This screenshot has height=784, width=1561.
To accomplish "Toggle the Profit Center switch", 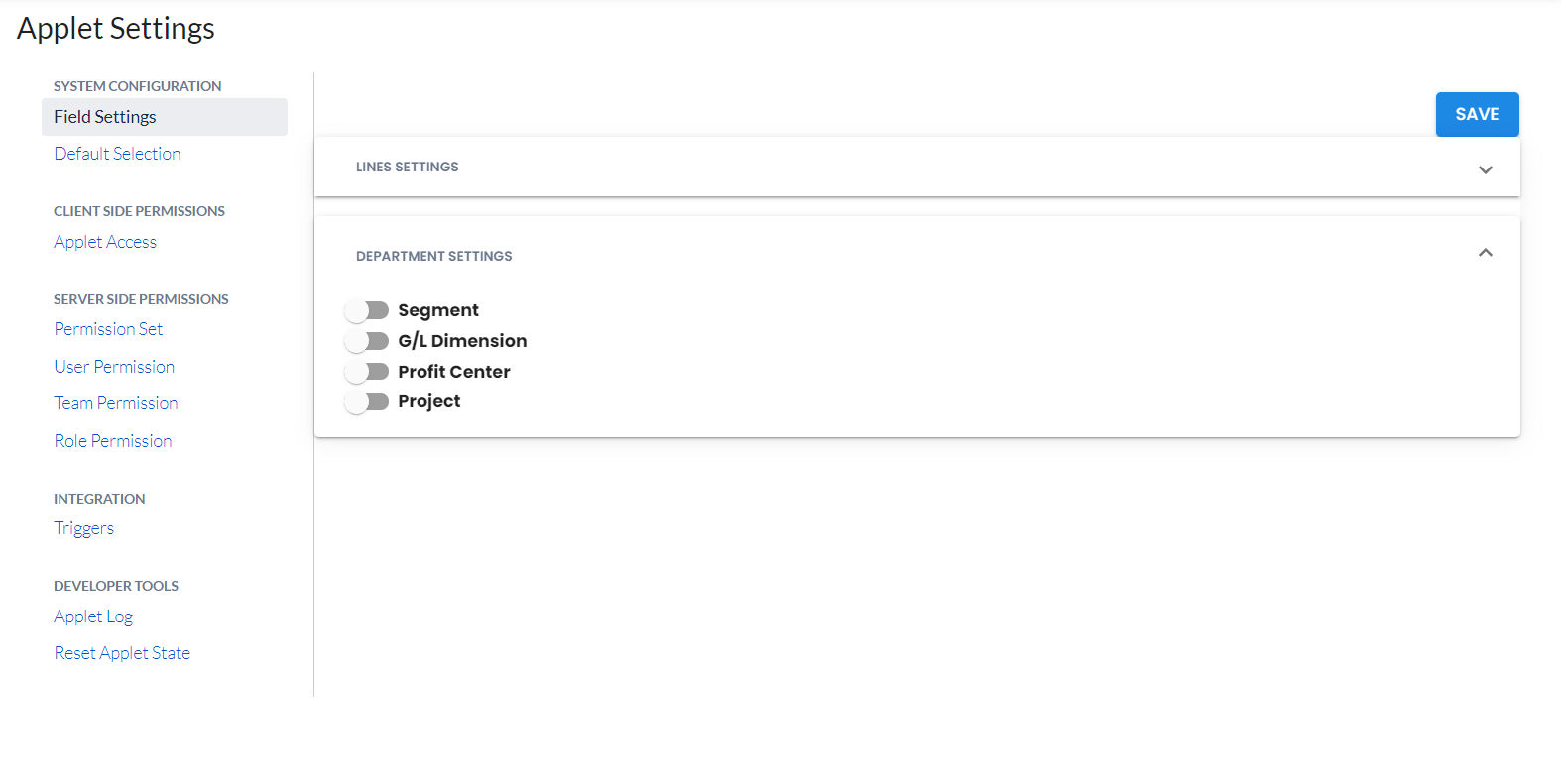I will [x=366, y=372].
